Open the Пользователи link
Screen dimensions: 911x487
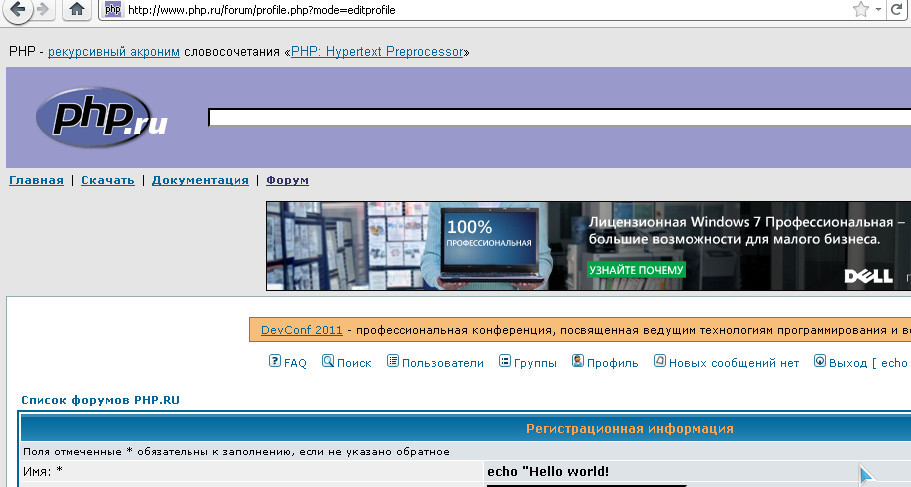point(443,363)
